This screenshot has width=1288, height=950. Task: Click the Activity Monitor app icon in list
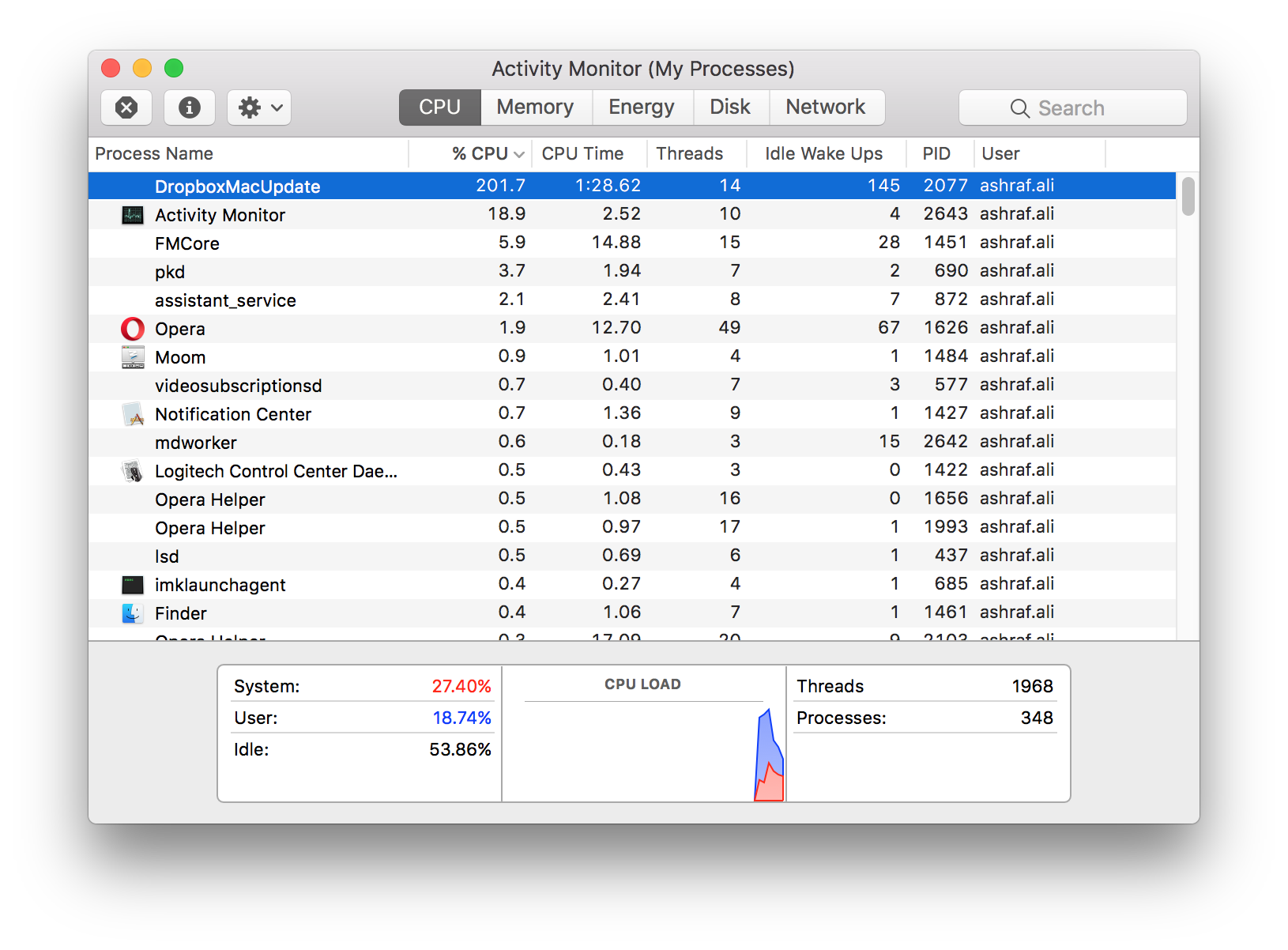[133, 215]
